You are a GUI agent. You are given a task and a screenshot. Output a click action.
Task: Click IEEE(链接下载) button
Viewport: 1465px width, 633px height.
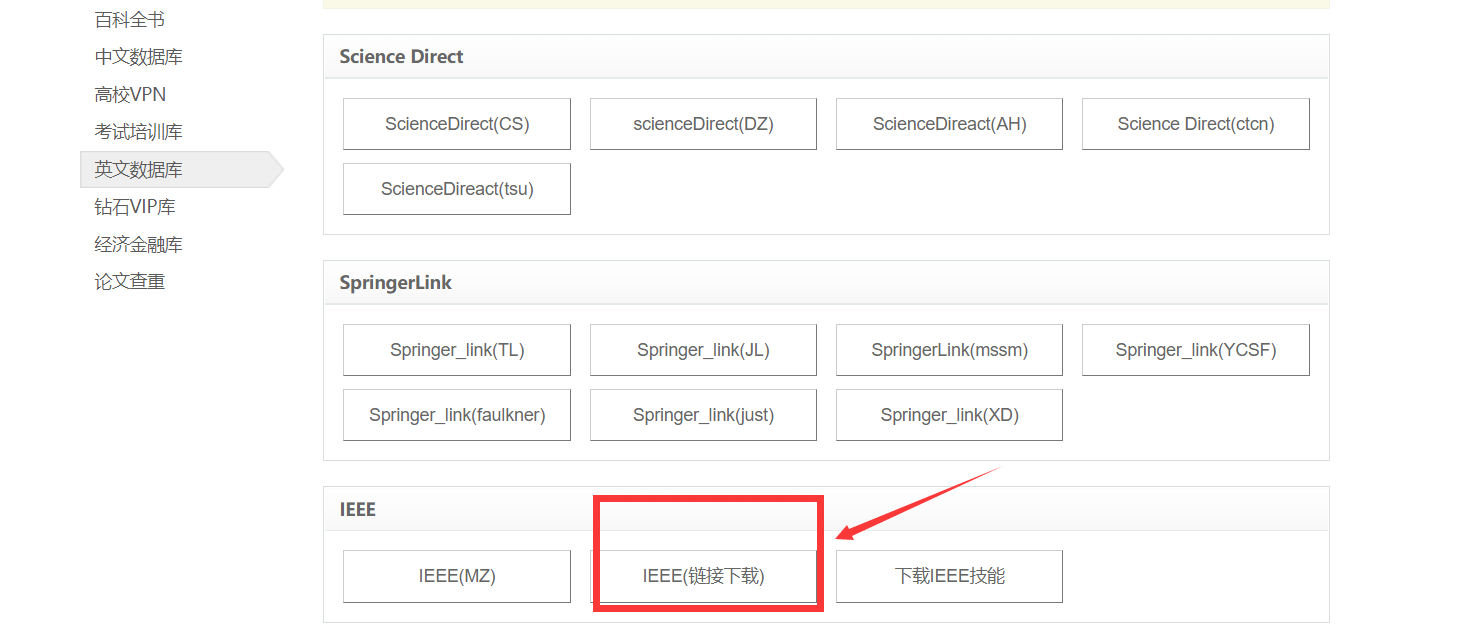click(703, 576)
